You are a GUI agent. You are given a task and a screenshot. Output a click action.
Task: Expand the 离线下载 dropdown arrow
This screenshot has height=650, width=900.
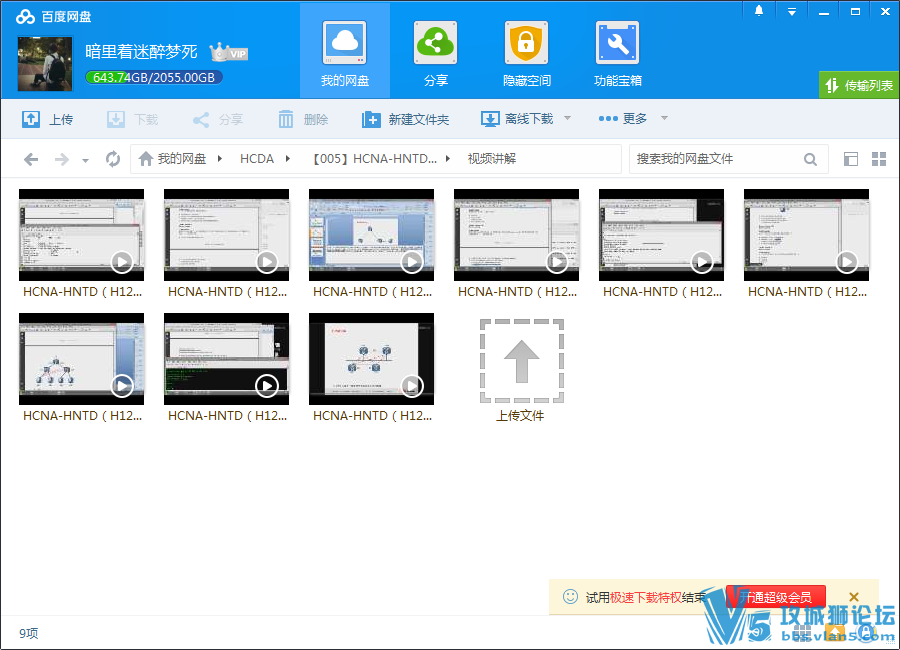click(x=568, y=118)
